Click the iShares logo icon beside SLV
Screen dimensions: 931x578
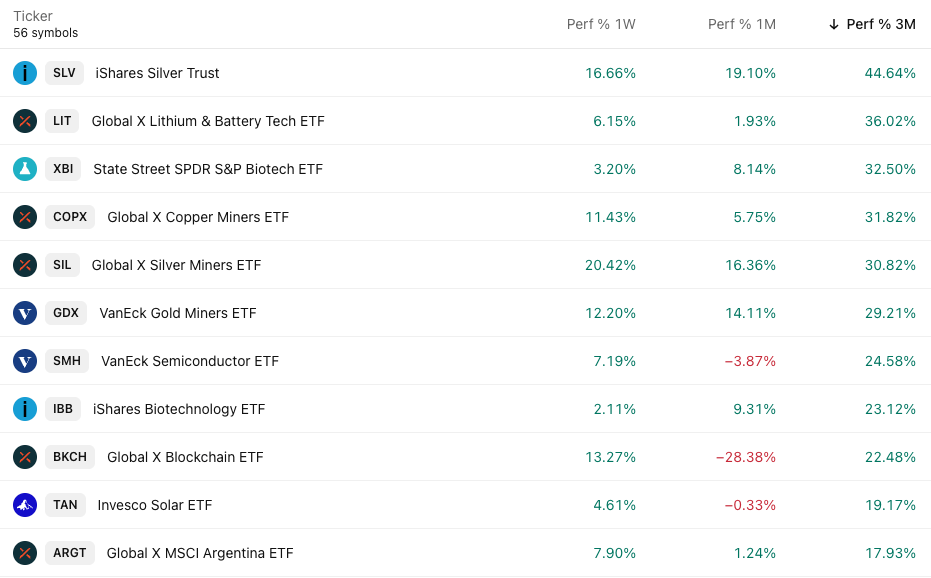pyautogui.click(x=25, y=73)
